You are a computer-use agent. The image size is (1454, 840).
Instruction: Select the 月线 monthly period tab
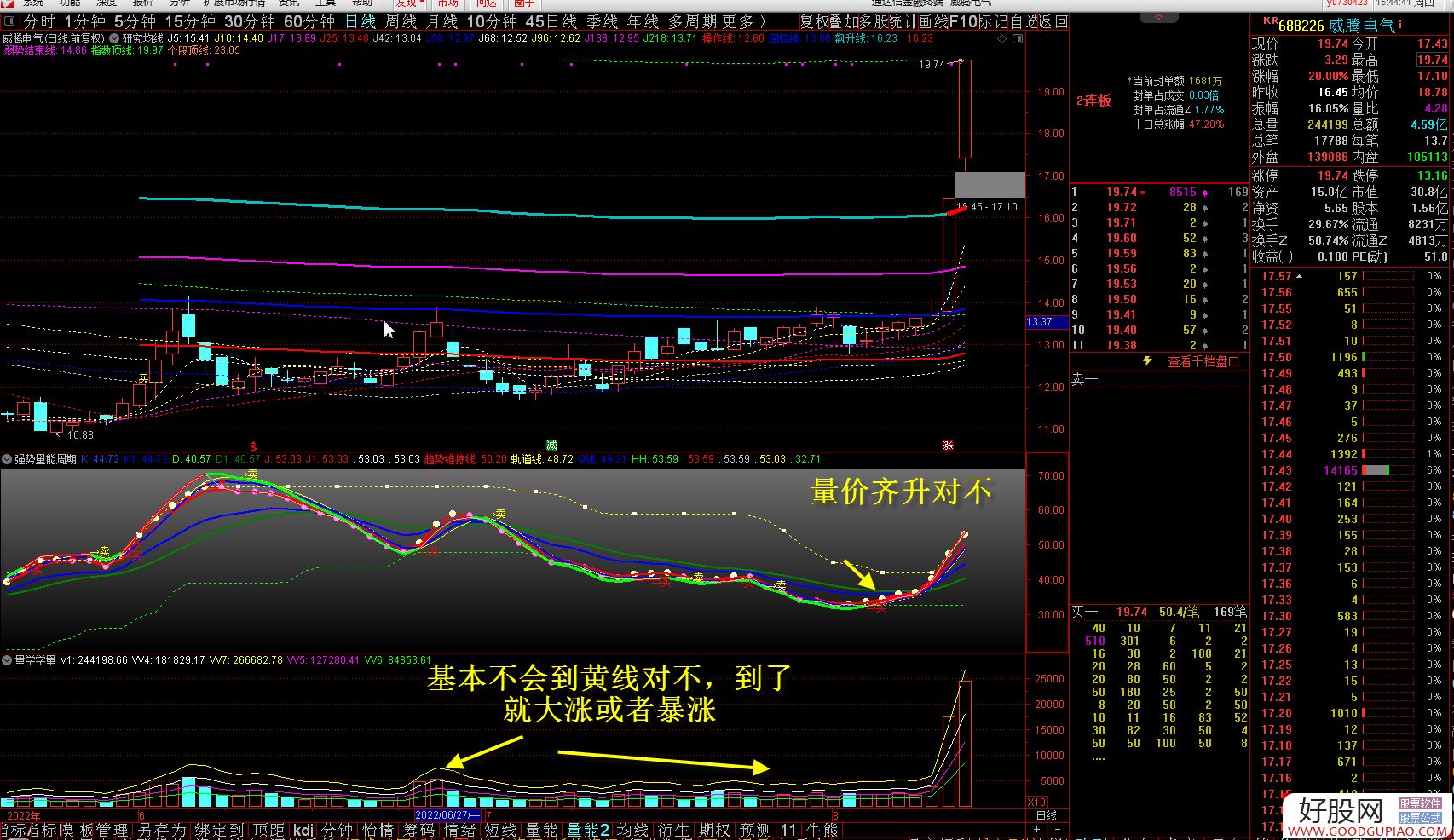pos(441,21)
